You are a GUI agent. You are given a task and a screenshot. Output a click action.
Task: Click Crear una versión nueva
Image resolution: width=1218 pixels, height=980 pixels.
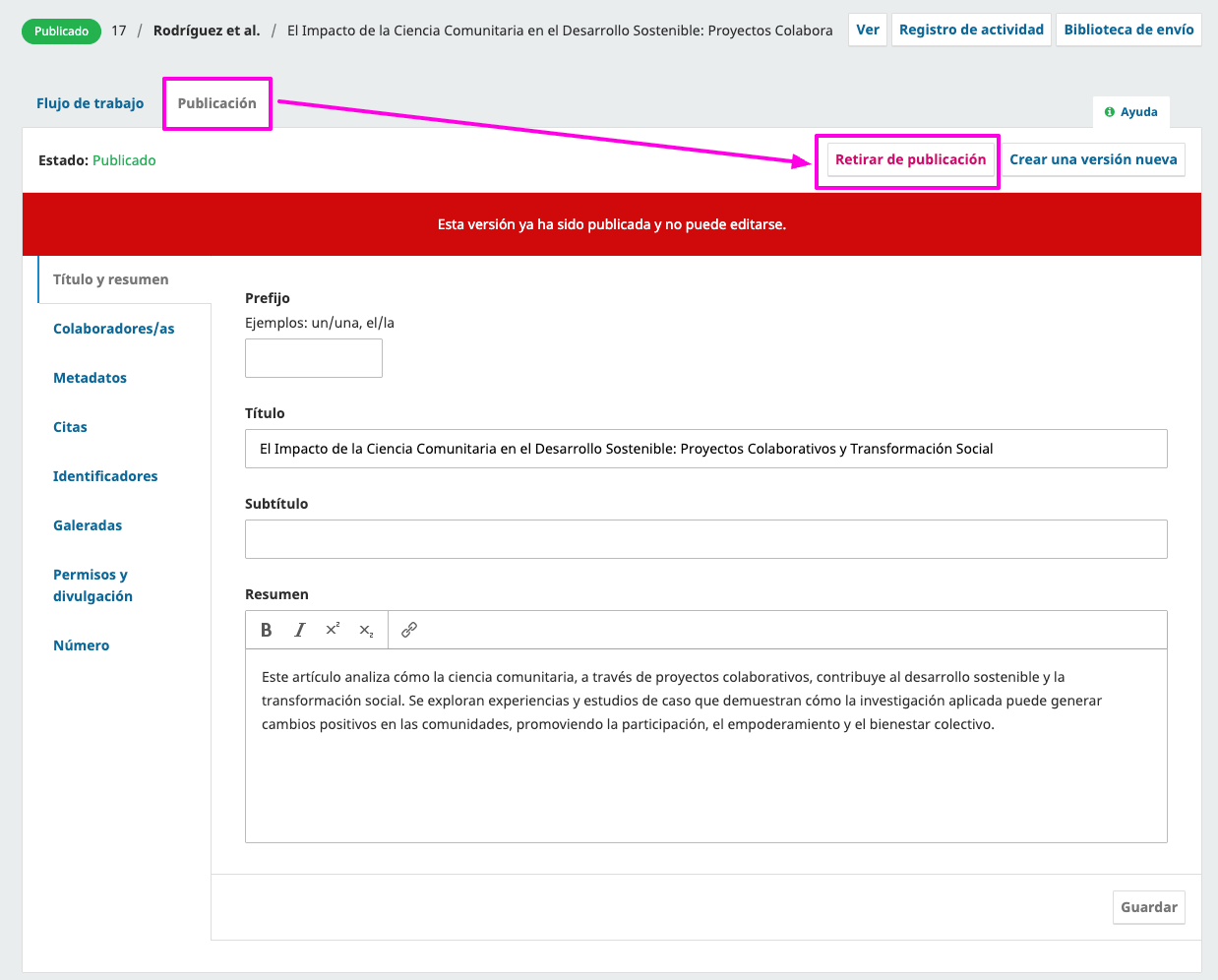pos(1093,159)
